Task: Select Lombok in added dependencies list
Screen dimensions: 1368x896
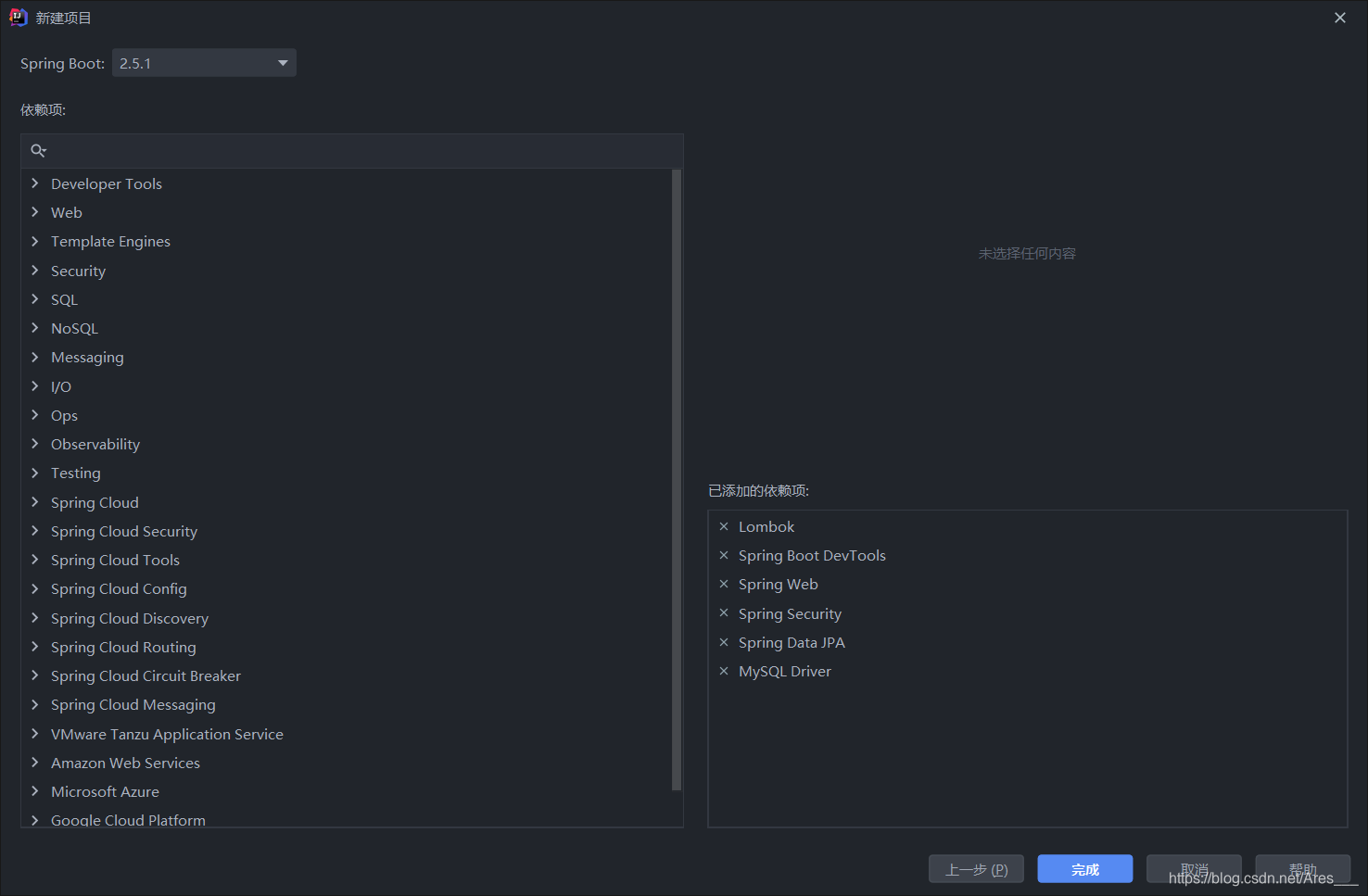Action: click(766, 526)
